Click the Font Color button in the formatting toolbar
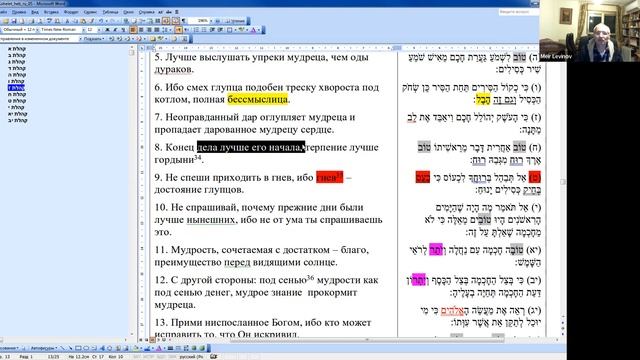This screenshot has height=360, width=640. pyautogui.click(x=253, y=29)
